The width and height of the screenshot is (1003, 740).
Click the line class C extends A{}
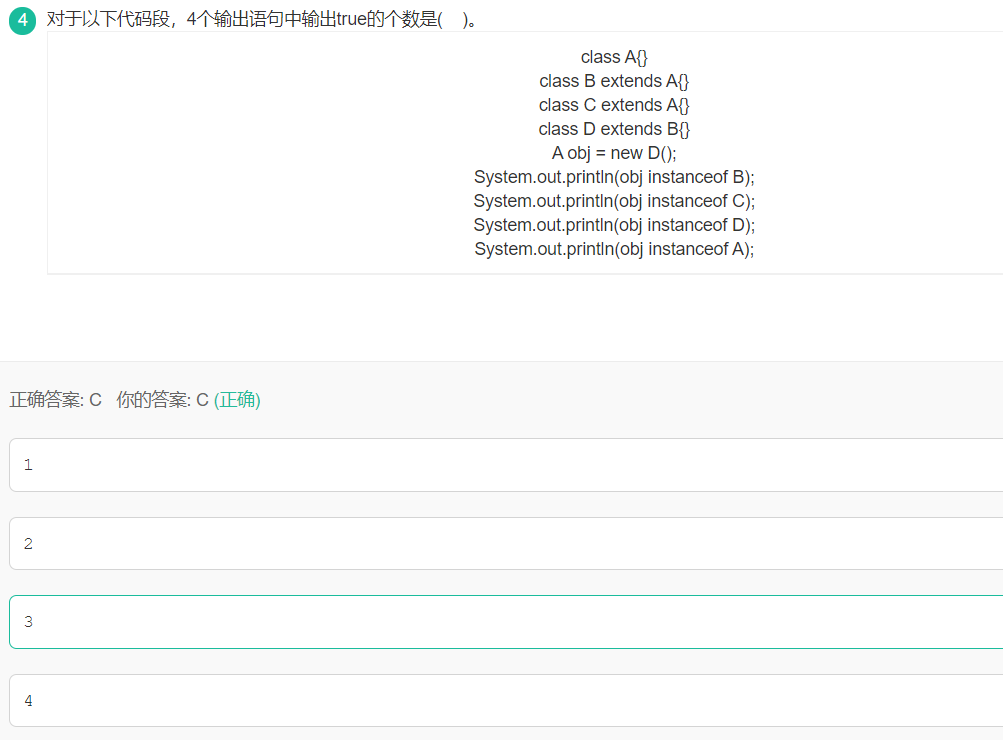click(x=614, y=105)
